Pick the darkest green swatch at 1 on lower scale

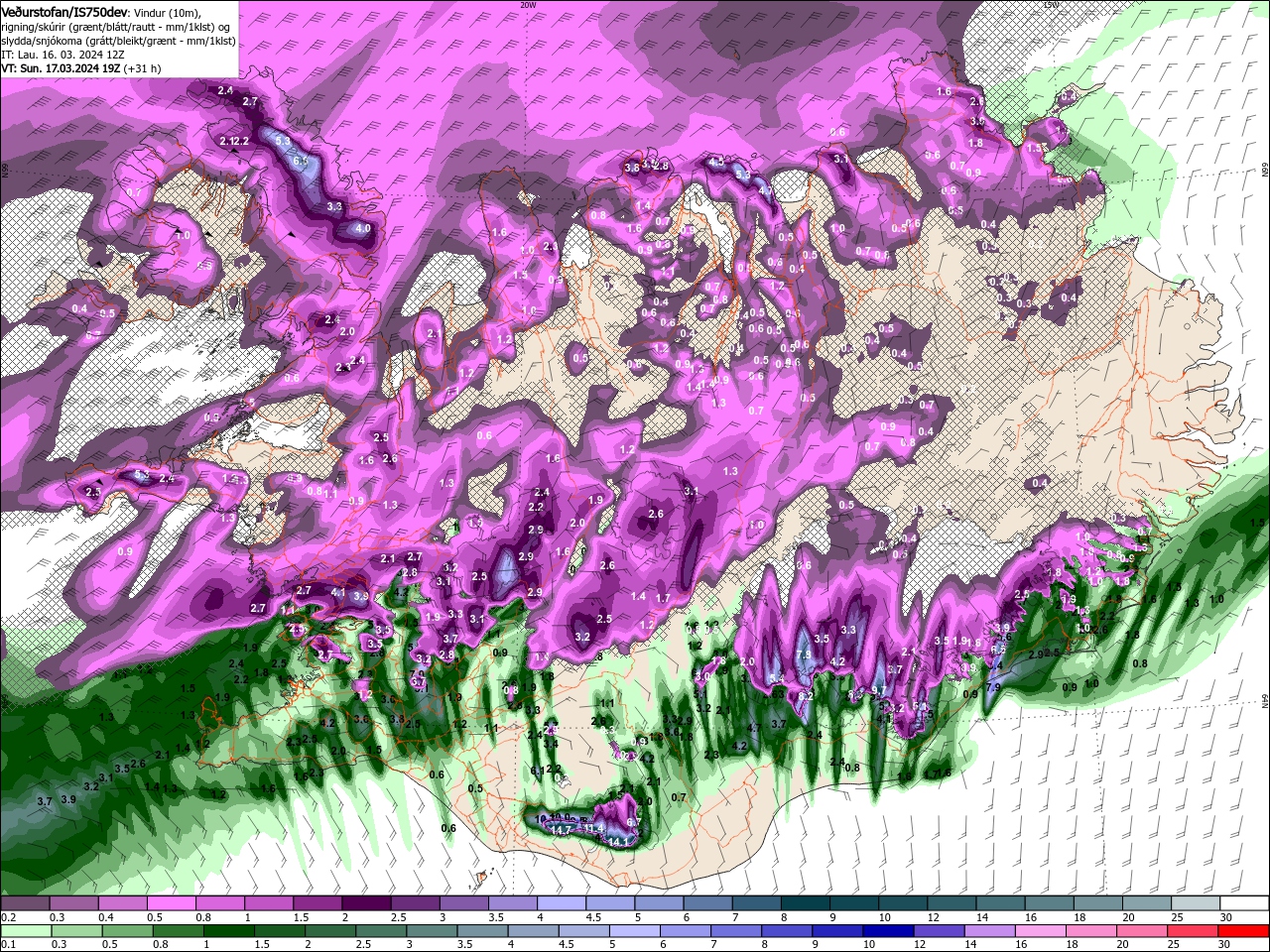229,931
